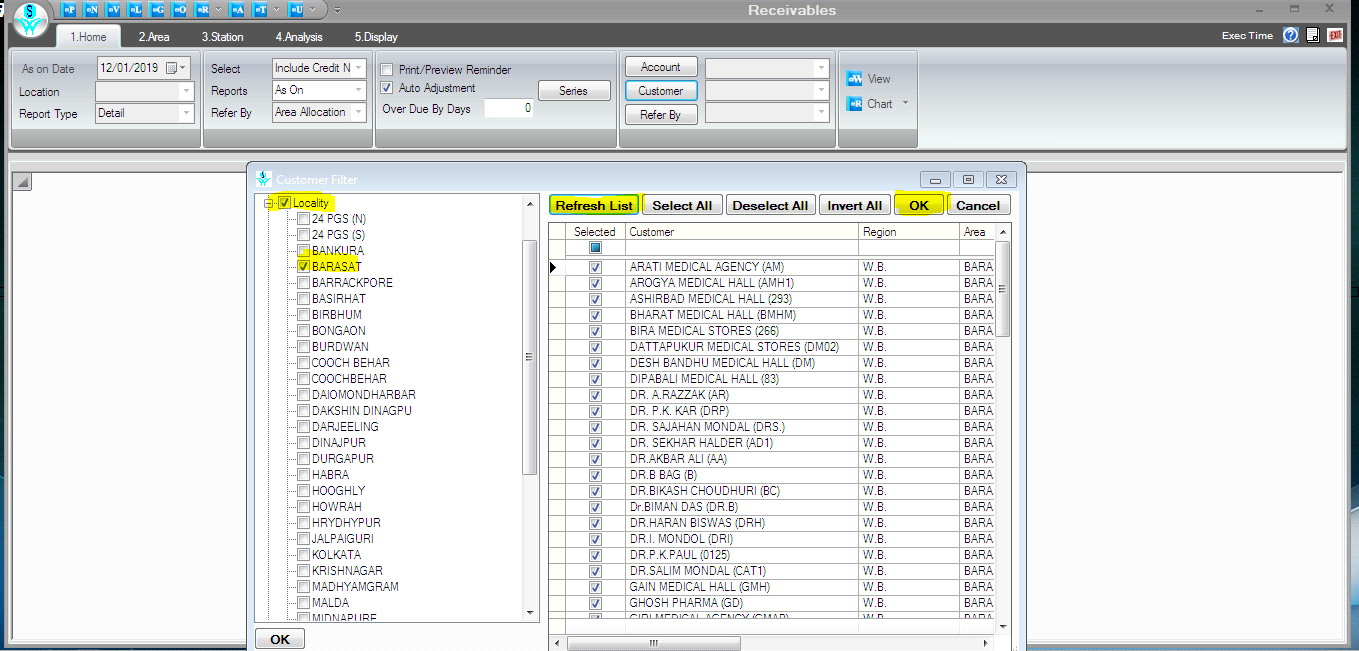Screen dimensions: 1359x651
Task: Open the Report Type dropdown
Action: pos(186,114)
